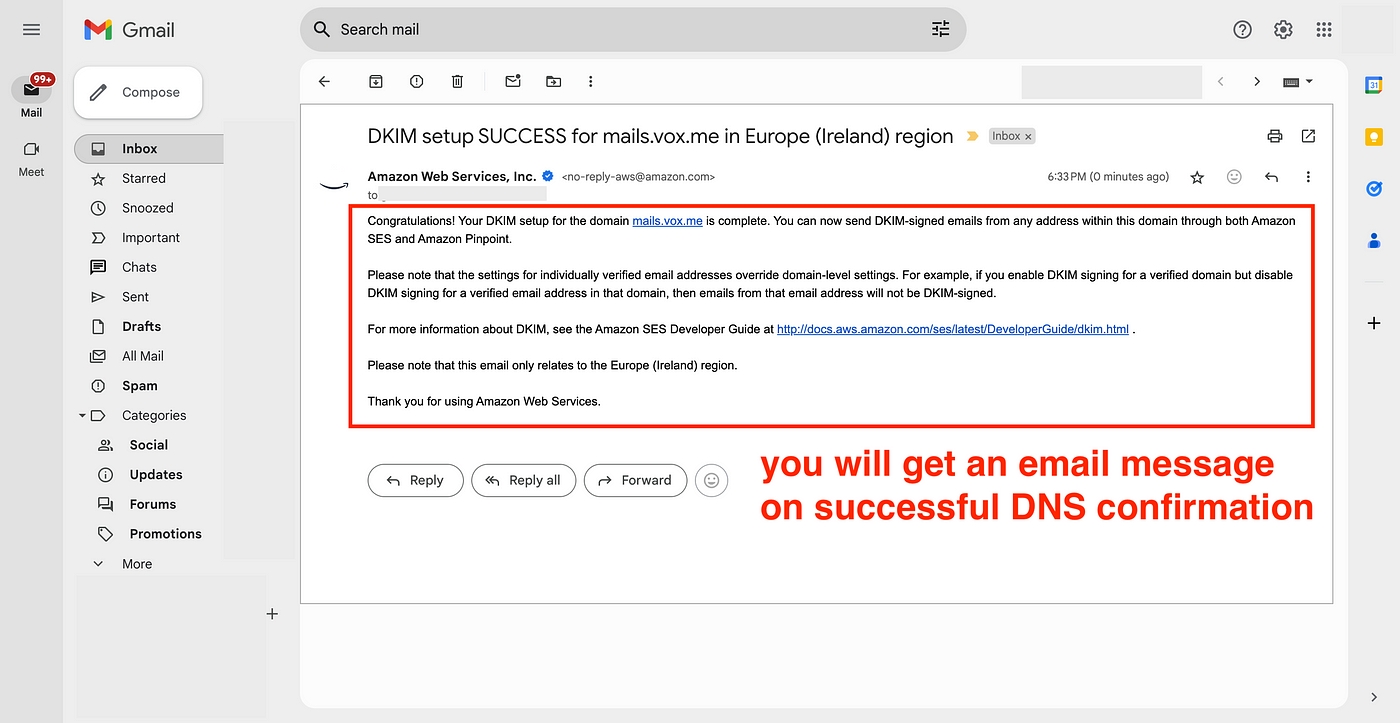Open the Meet section in the left rail
The height and width of the screenshot is (723, 1400).
pos(31,158)
